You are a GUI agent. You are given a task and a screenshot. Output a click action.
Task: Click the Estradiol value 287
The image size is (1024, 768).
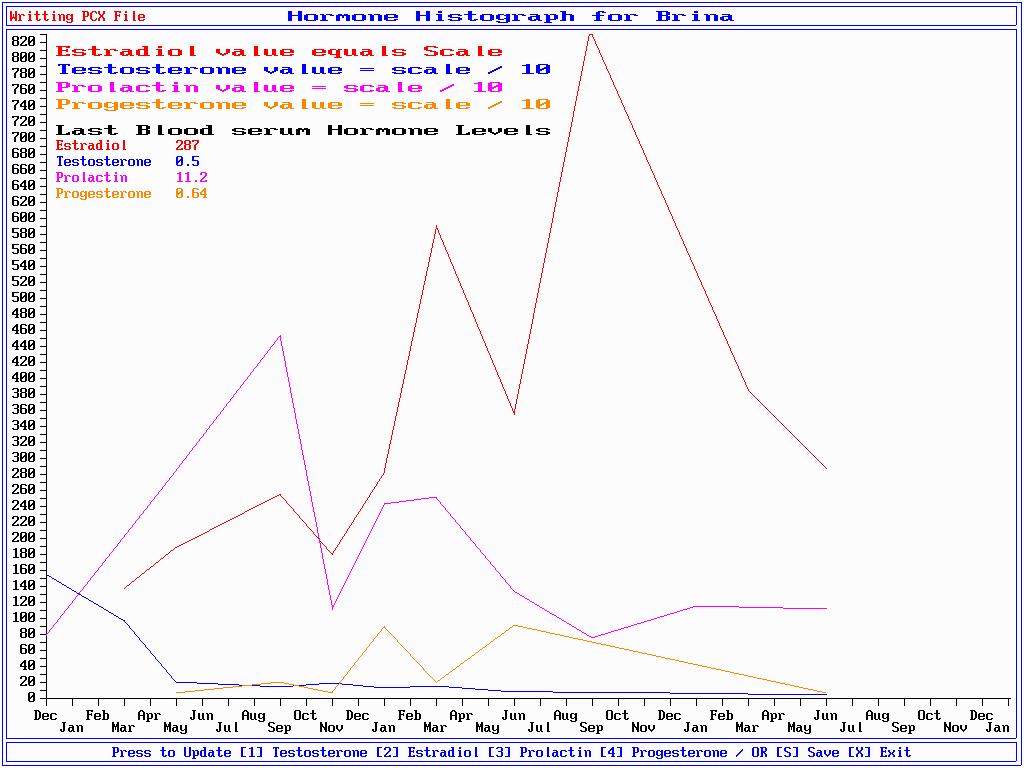[187, 146]
